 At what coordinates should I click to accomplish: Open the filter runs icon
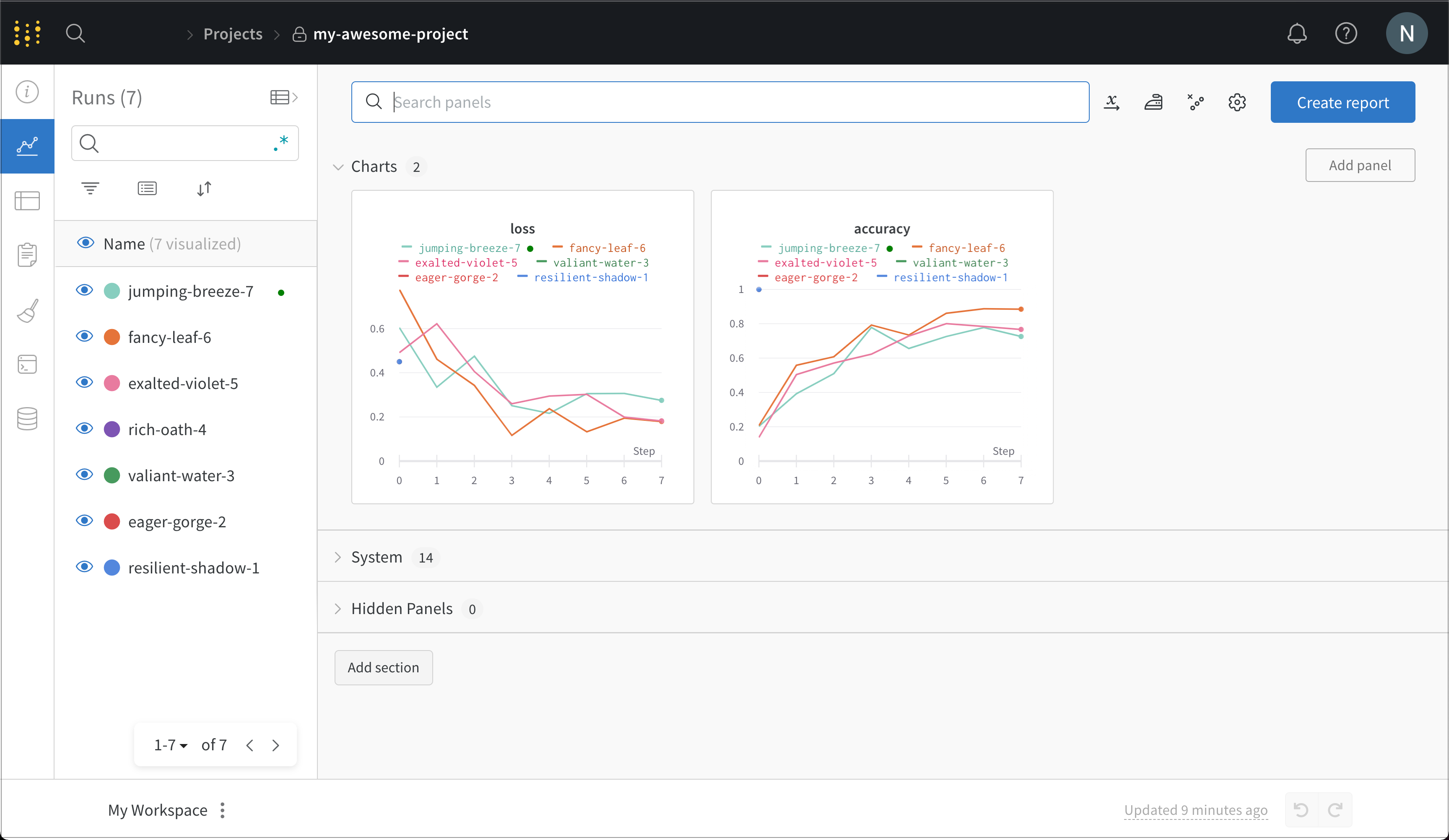click(x=90, y=188)
